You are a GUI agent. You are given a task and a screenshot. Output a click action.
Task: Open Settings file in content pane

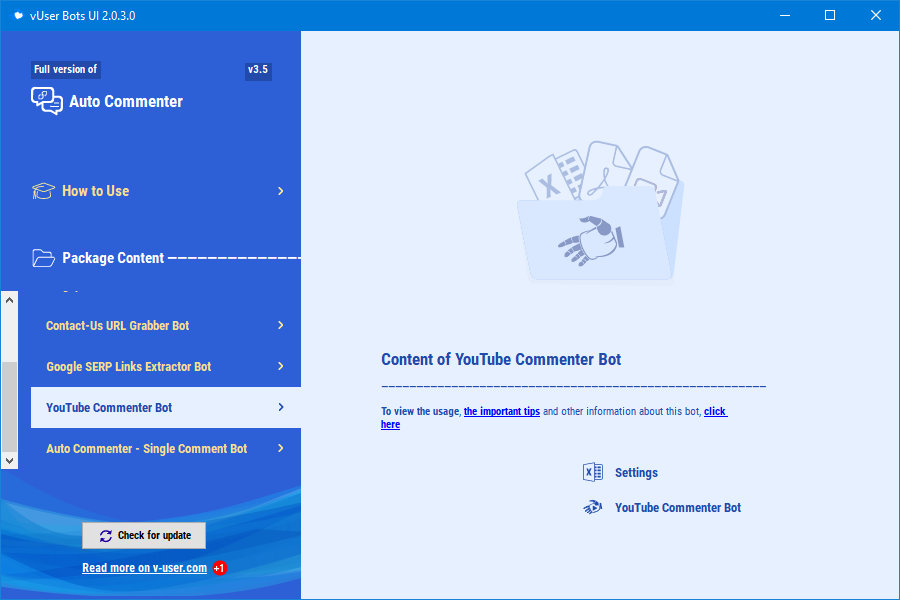pyautogui.click(x=636, y=473)
